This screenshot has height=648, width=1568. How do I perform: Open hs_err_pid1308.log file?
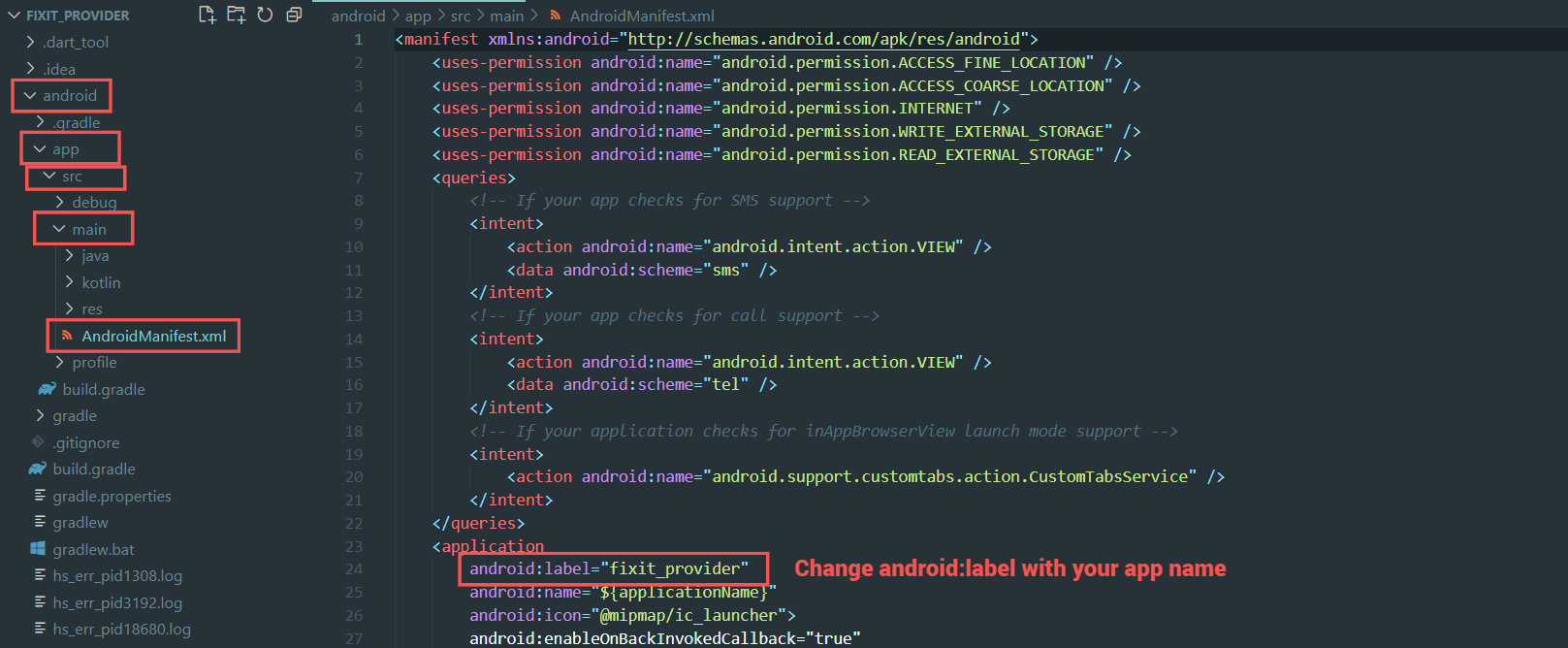click(117, 576)
